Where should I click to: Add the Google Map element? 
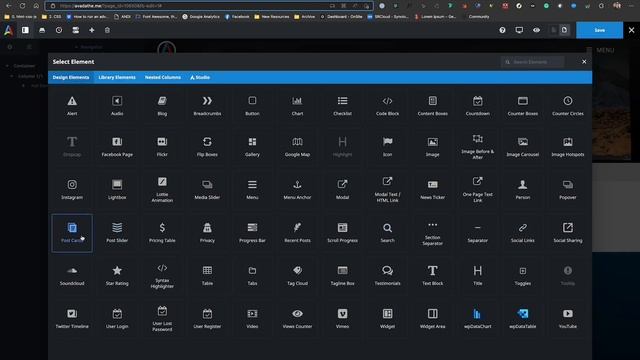click(x=297, y=147)
